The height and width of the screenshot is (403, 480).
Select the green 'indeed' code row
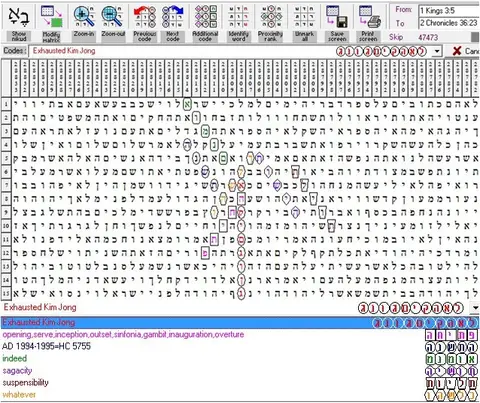[240, 359]
